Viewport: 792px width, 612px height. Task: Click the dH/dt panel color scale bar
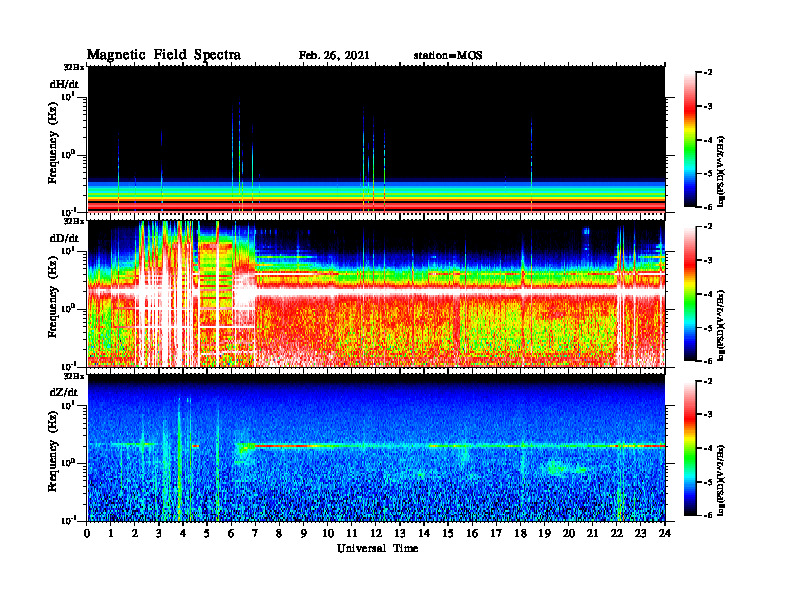[x=690, y=140]
